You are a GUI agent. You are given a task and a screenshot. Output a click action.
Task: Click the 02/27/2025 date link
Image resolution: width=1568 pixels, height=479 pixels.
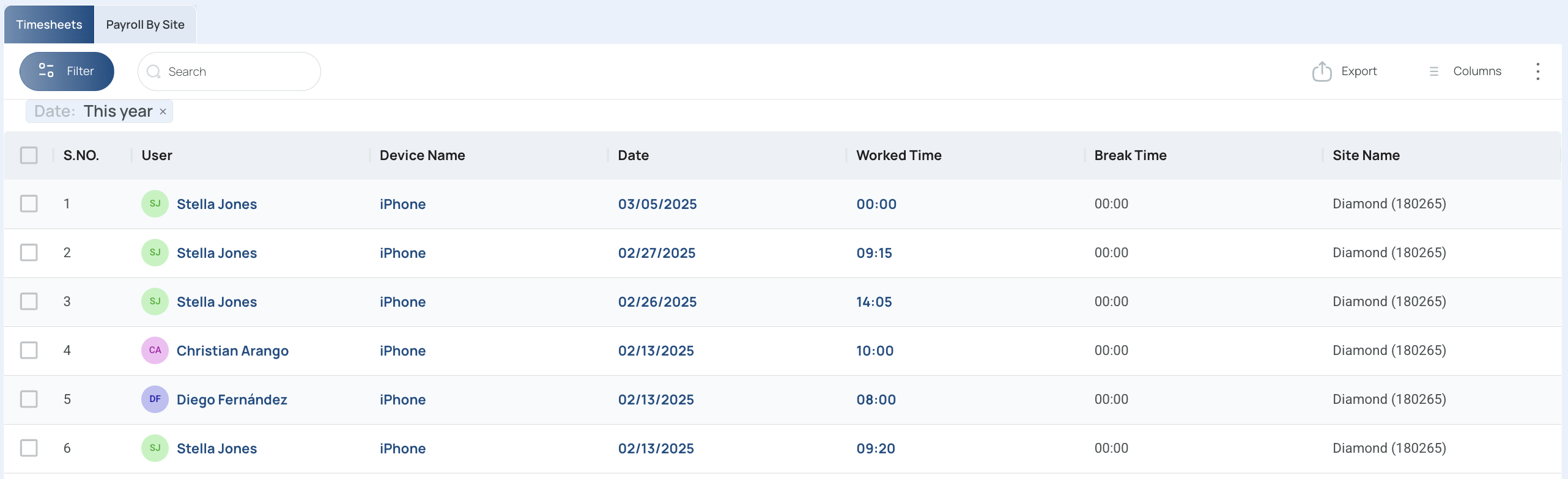(657, 253)
